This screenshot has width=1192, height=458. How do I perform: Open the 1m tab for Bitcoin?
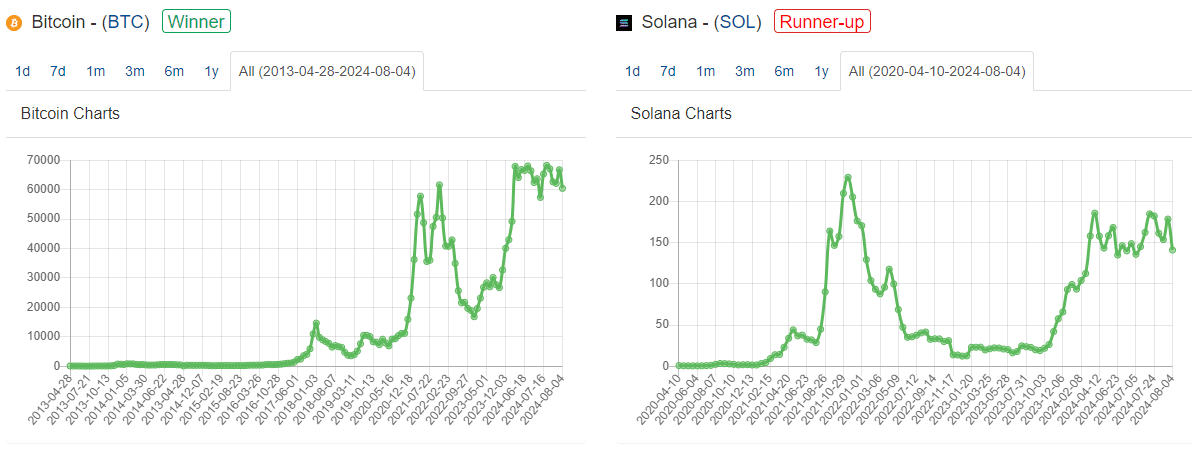[x=96, y=71]
